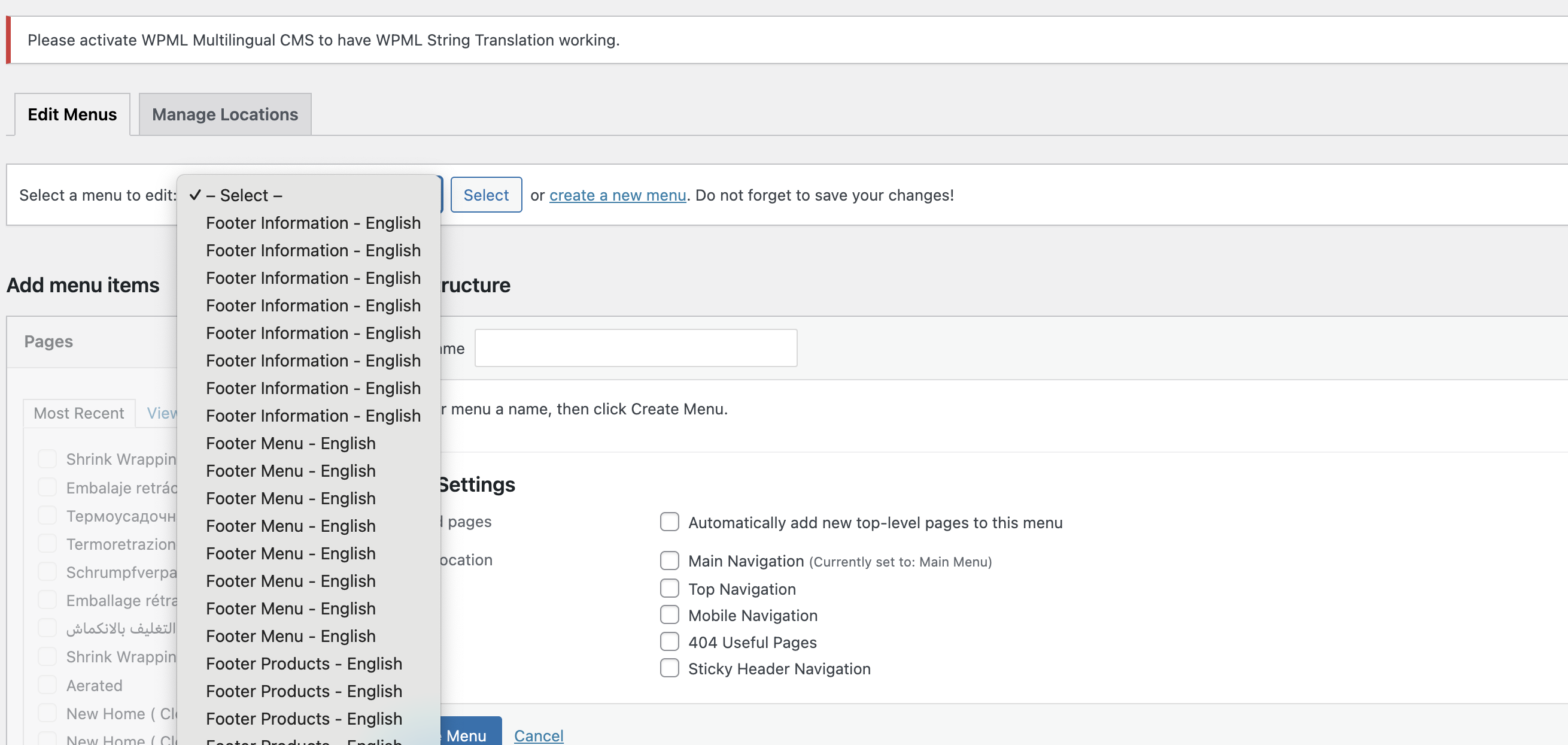
Task: Click the Edit Menus tab
Action: coord(72,114)
